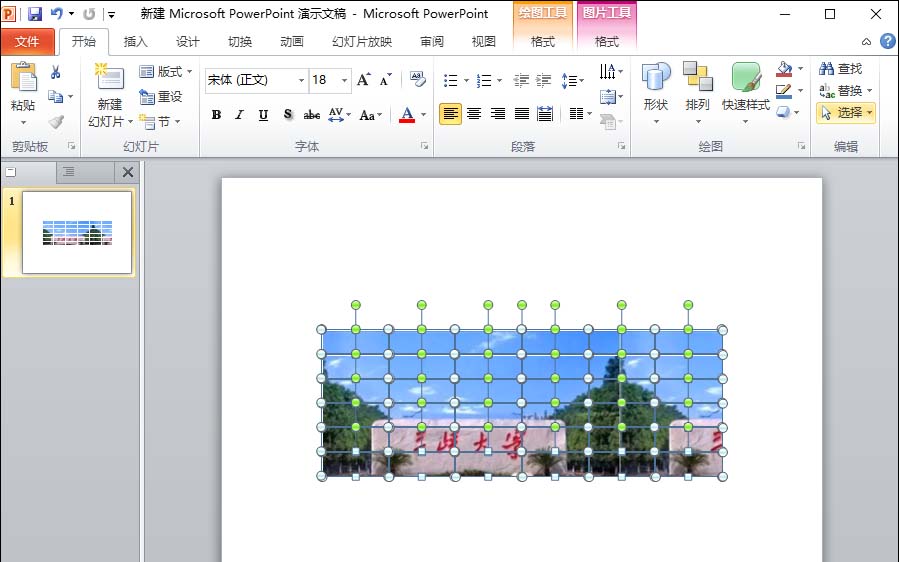The width and height of the screenshot is (899, 562).
Task: Switch to the Slide Show (幻灯片放映) tab
Action: pos(362,41)
